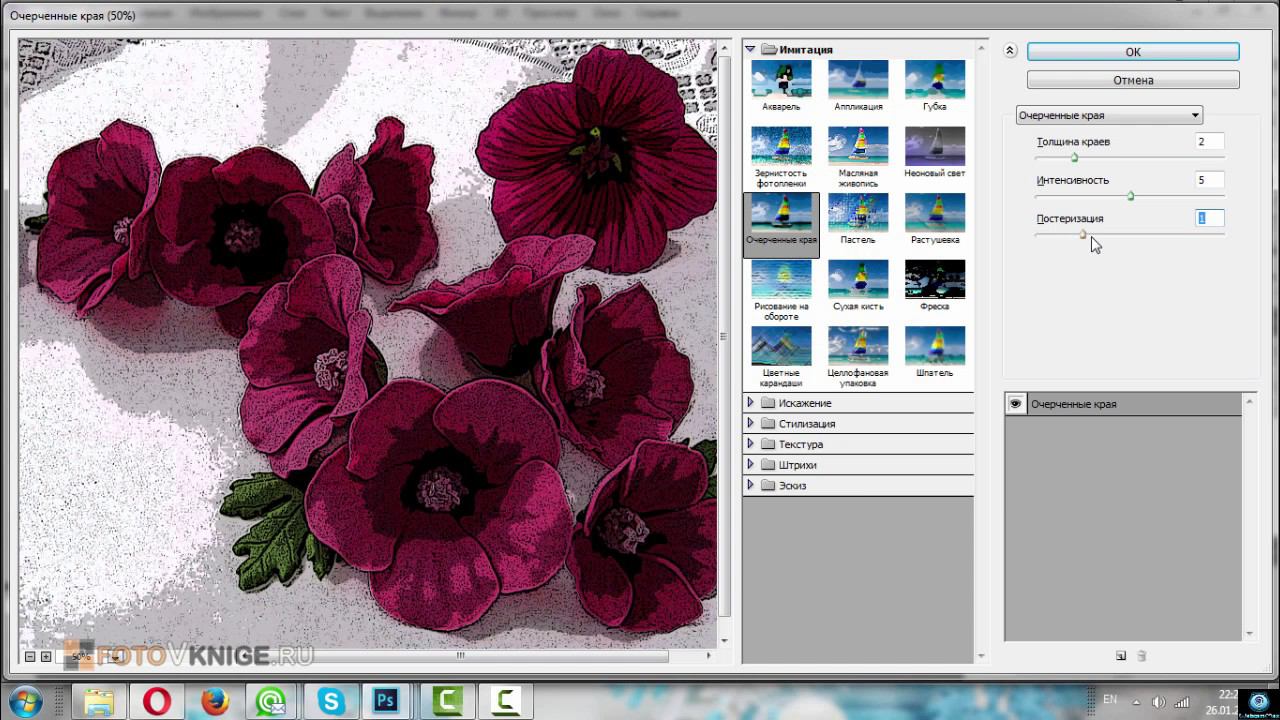The width and height of the screenshot is (1280, 720).
Task: Switch to Photoshop taskbar icon
Action: 386,701
